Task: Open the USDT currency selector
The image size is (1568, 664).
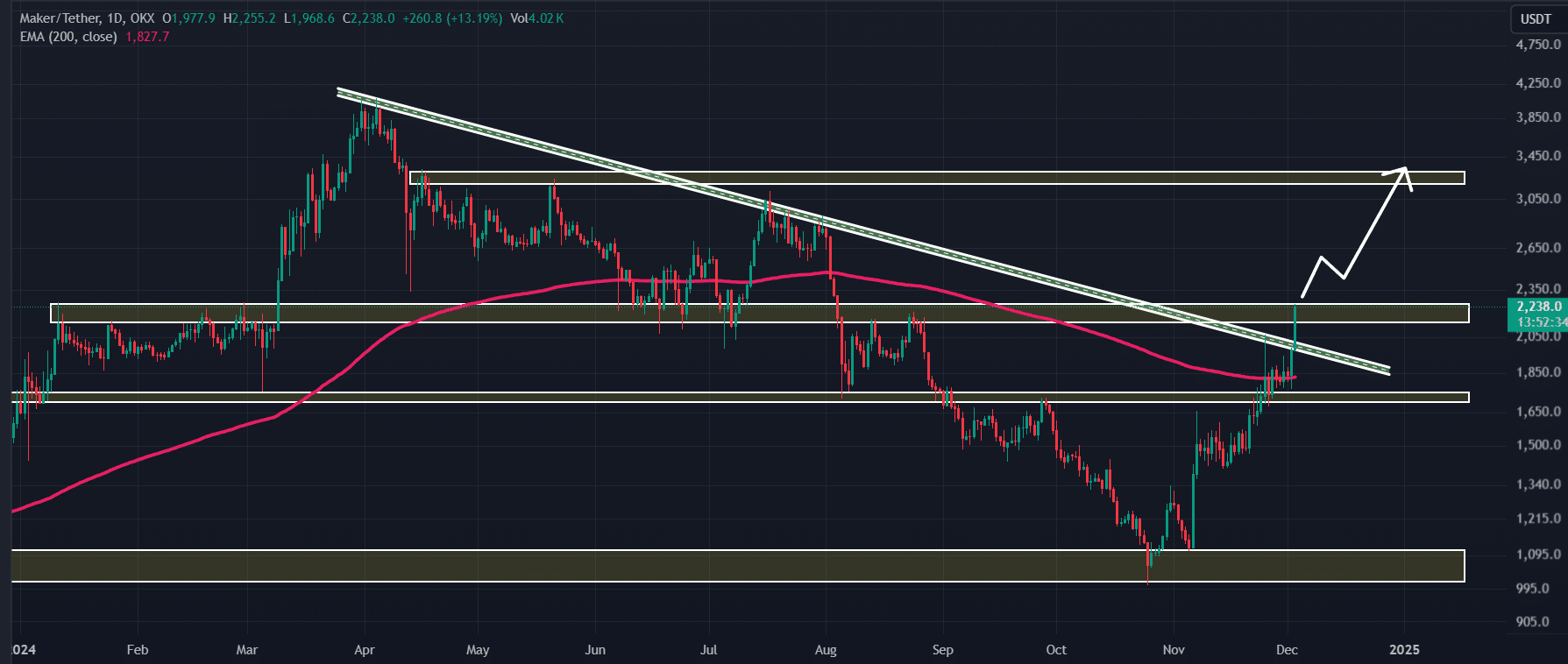Action: 1536,18
